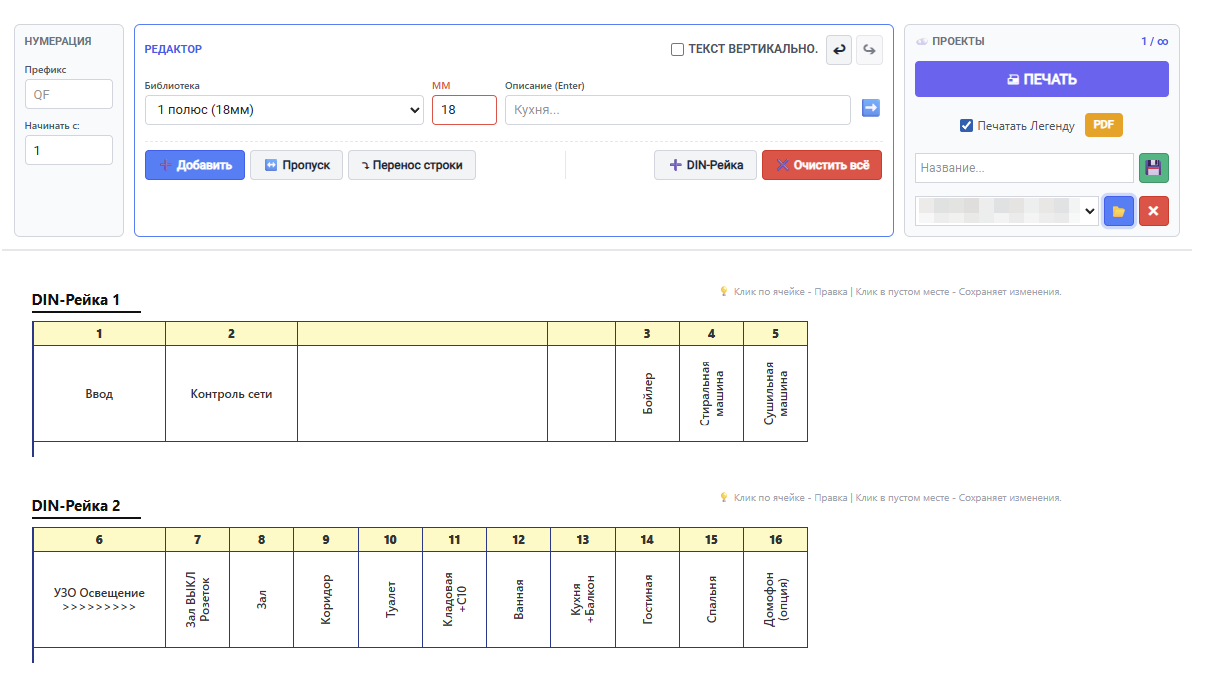Save project with green floppy disk icon
This screenshot has height=677, width=1211.
pos(1153,168)
